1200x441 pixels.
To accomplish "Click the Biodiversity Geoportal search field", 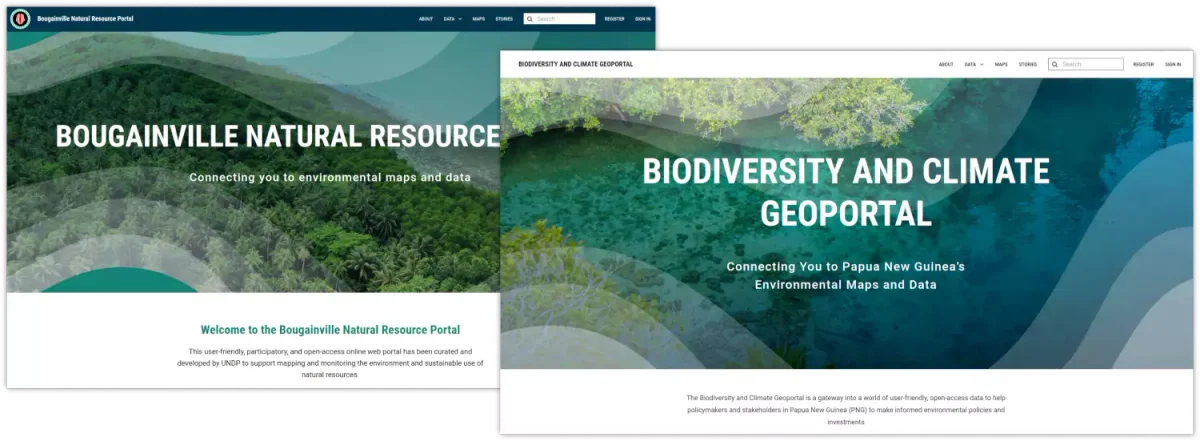I will 1086,64.
